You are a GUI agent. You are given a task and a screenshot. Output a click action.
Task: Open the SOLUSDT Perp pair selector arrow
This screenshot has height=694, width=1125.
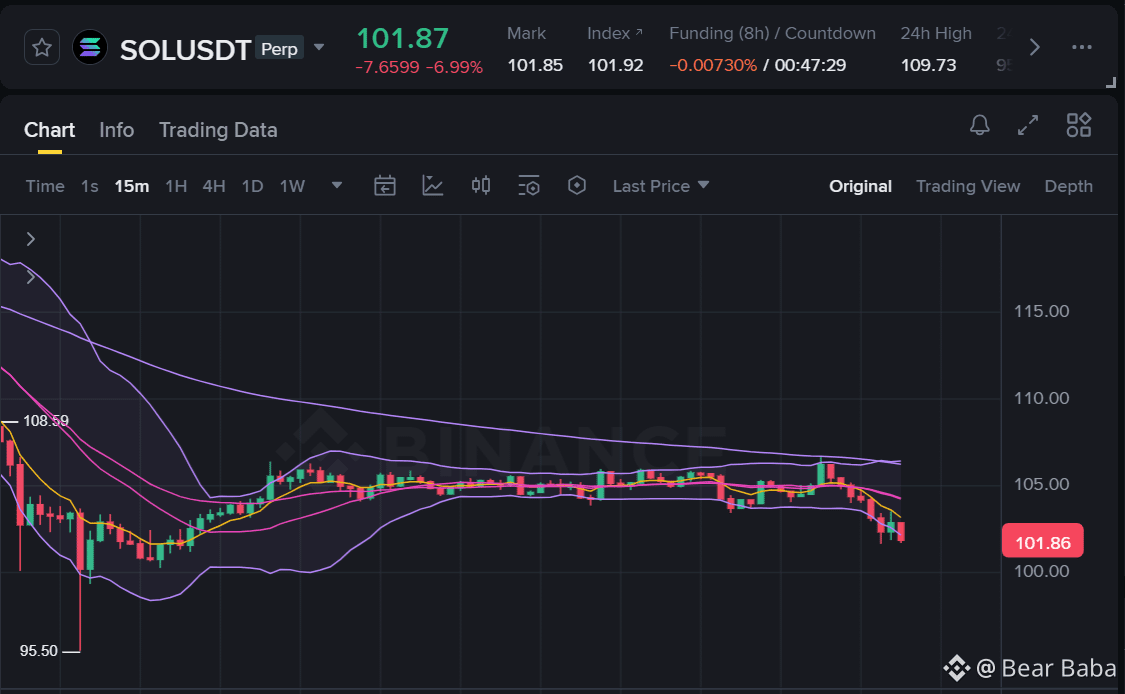pos(319,48)
